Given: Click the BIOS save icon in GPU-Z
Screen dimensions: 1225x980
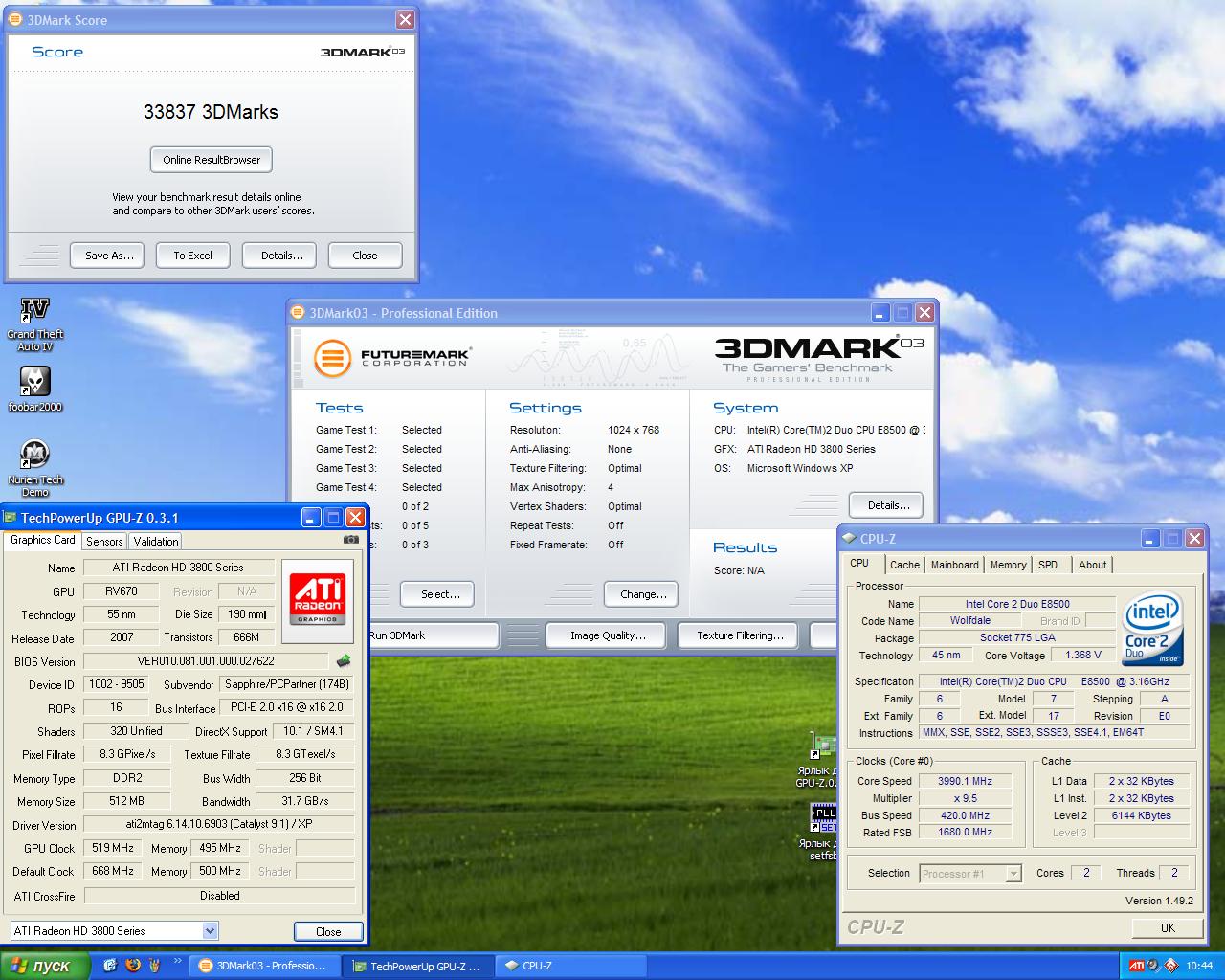Looking at the screenshot, I should point(344,660).
